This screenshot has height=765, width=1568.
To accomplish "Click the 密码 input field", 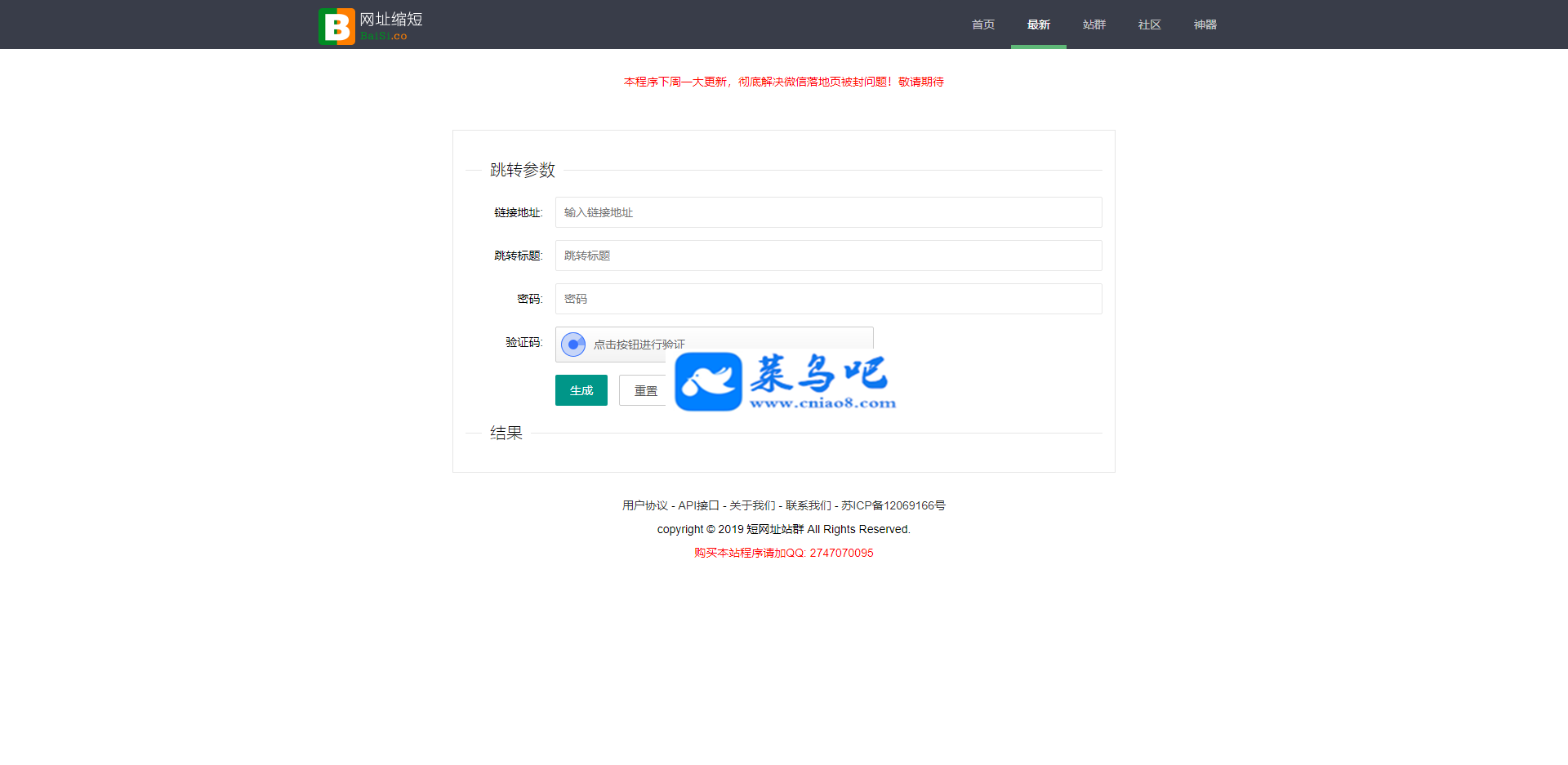I will (x=829, y=299).
